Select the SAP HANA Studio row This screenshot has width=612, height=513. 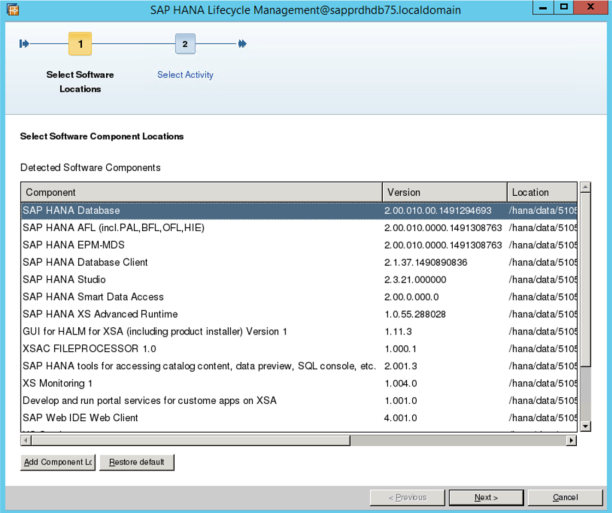click(x=299, y=280)
